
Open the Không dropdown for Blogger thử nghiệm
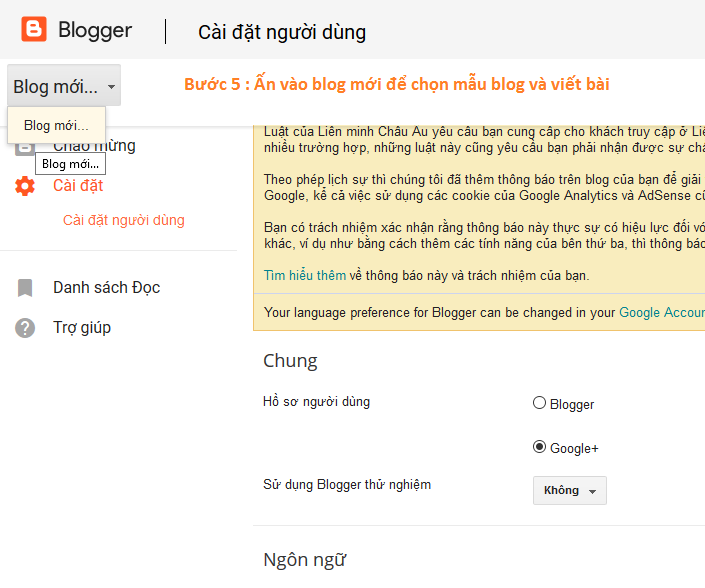pyautogui.click(x=570, y=490)
